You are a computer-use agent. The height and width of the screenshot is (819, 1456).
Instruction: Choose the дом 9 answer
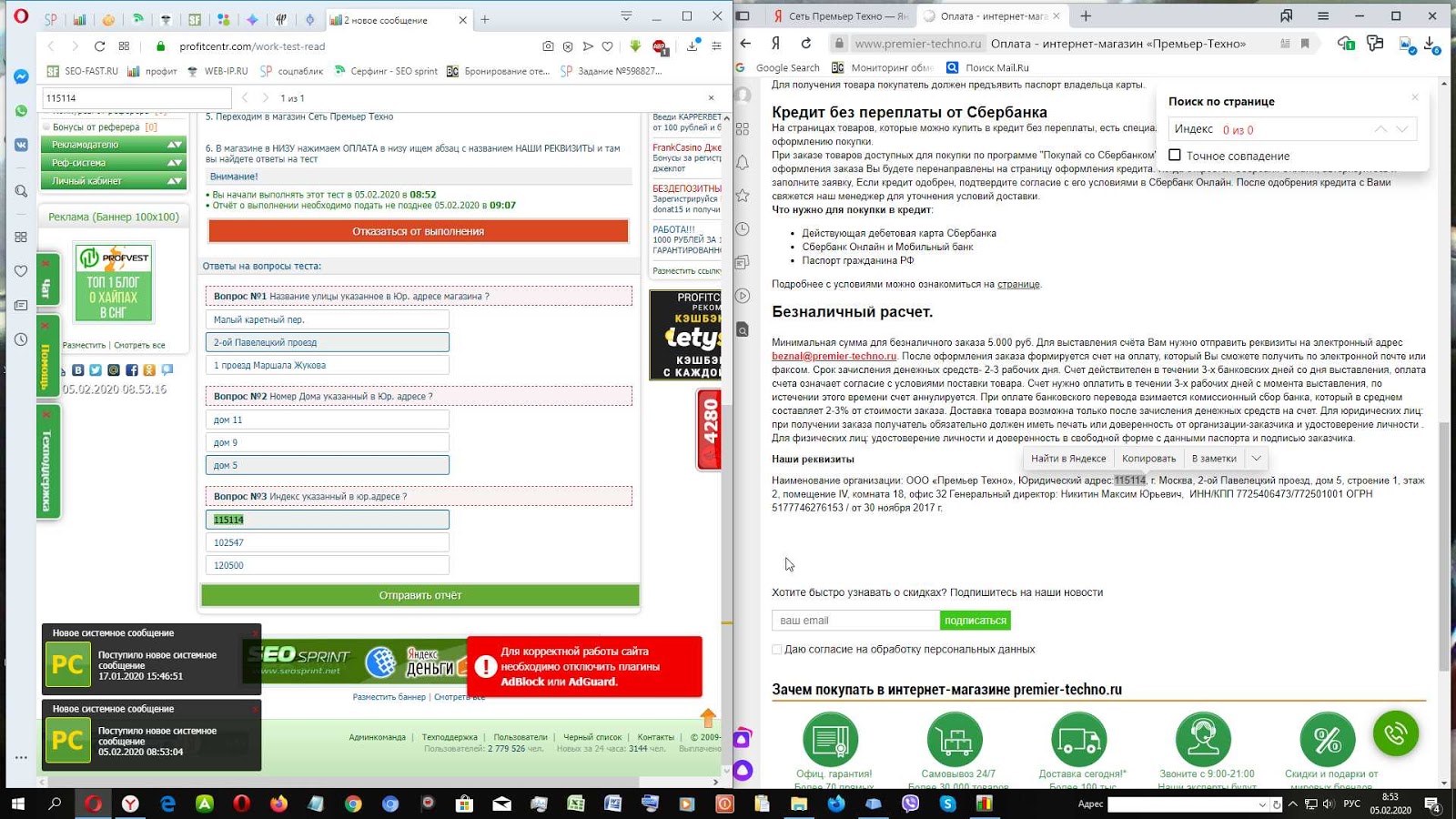(327, 442)
